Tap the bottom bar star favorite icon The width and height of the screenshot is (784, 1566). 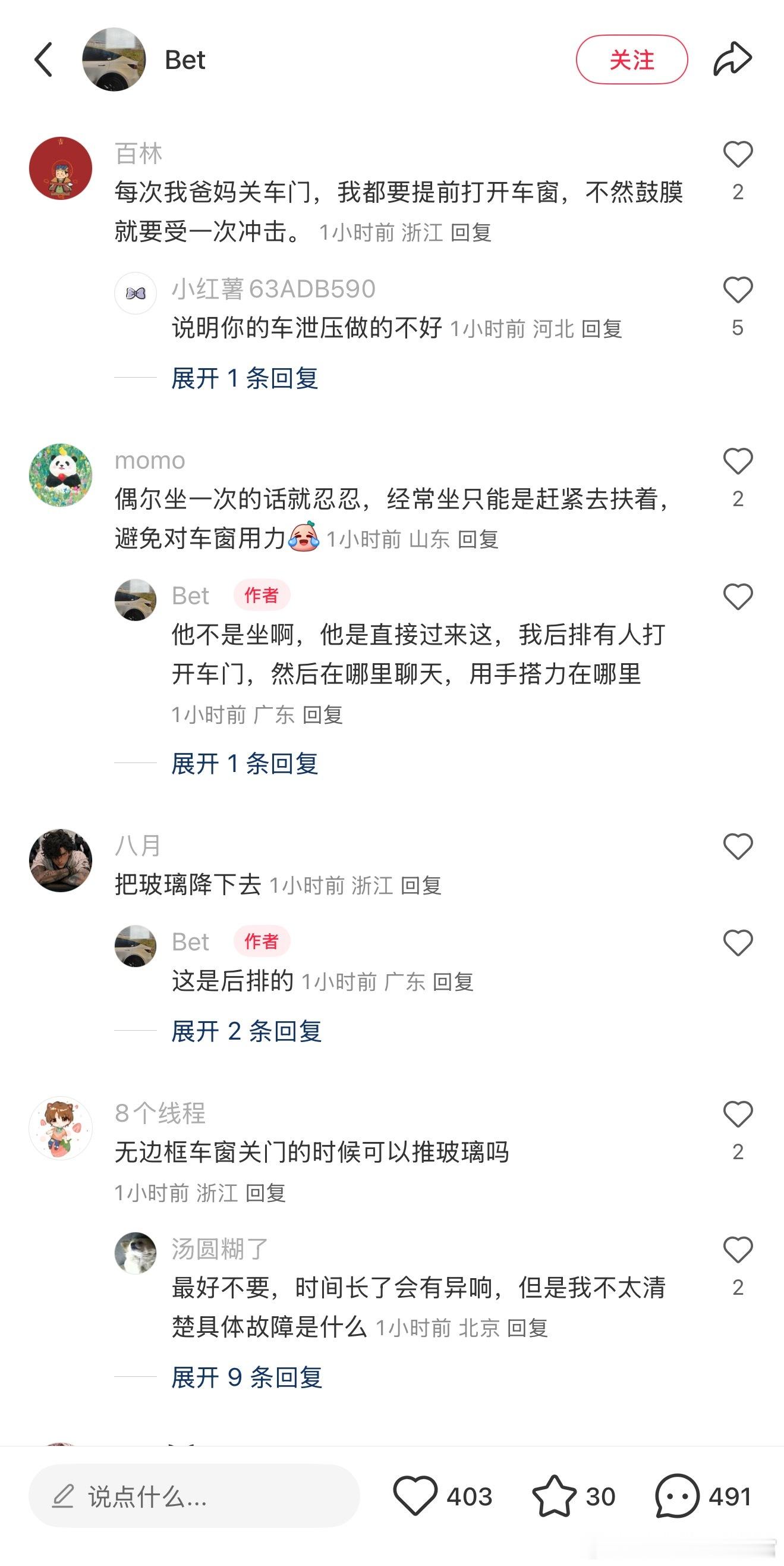tap(553, 1495)
